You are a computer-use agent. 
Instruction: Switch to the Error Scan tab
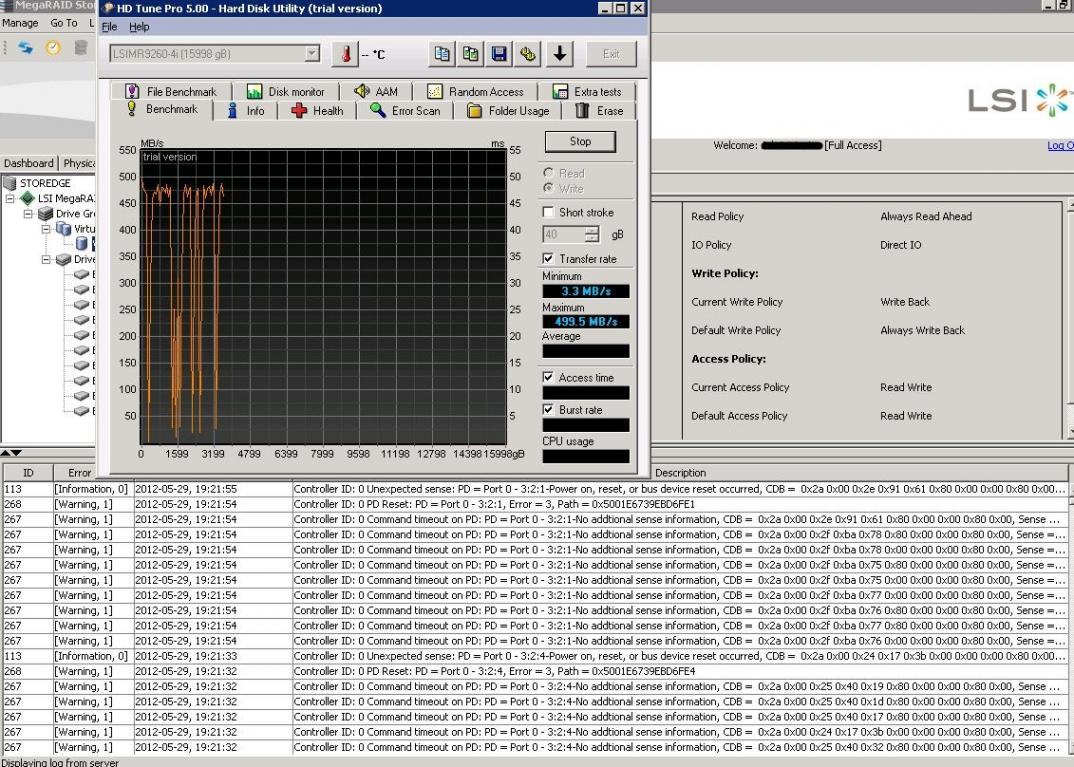[405, 111]
